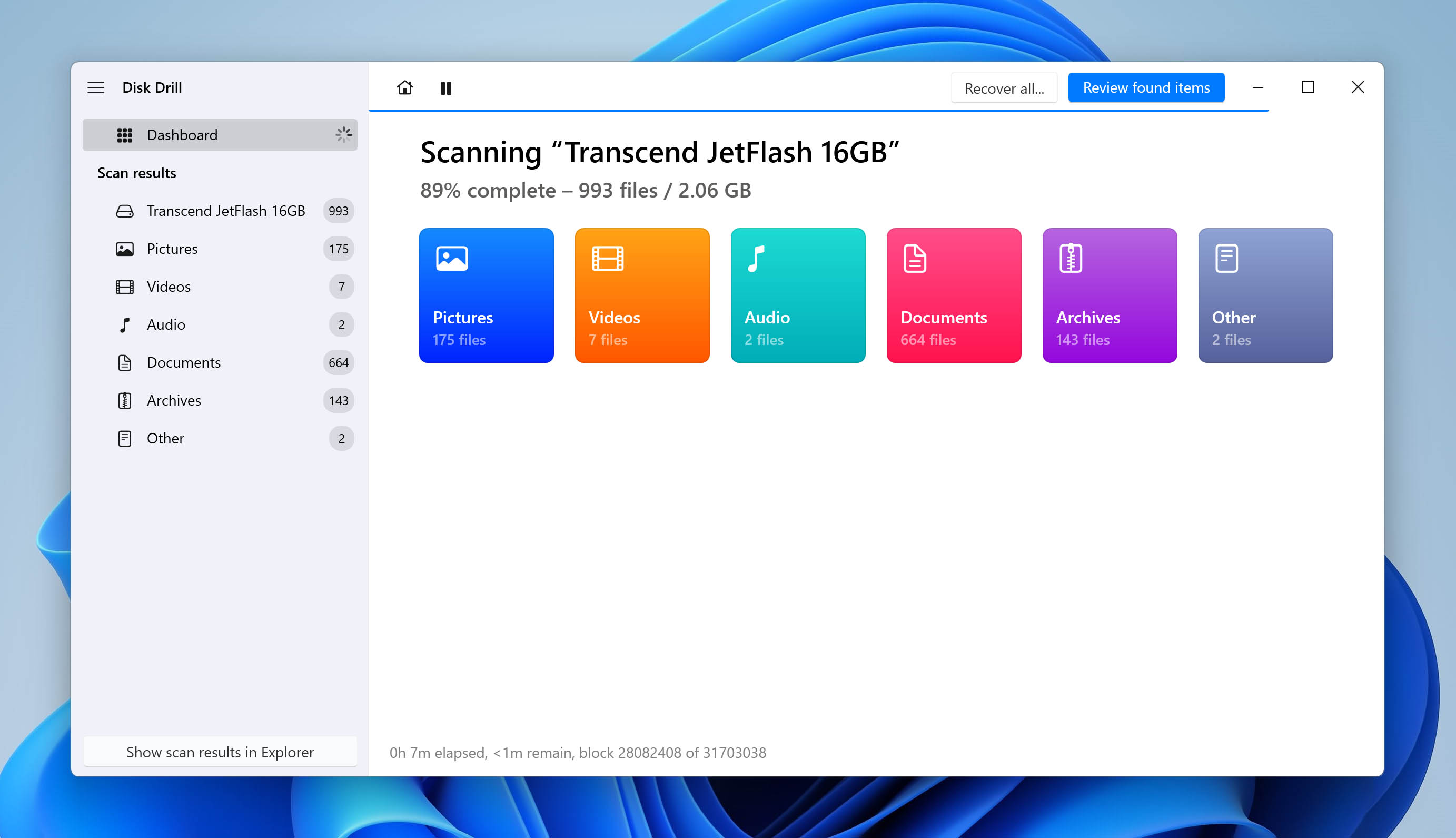Click the home navigation icon
This screenshot has height=838, width=1456.
404,88
